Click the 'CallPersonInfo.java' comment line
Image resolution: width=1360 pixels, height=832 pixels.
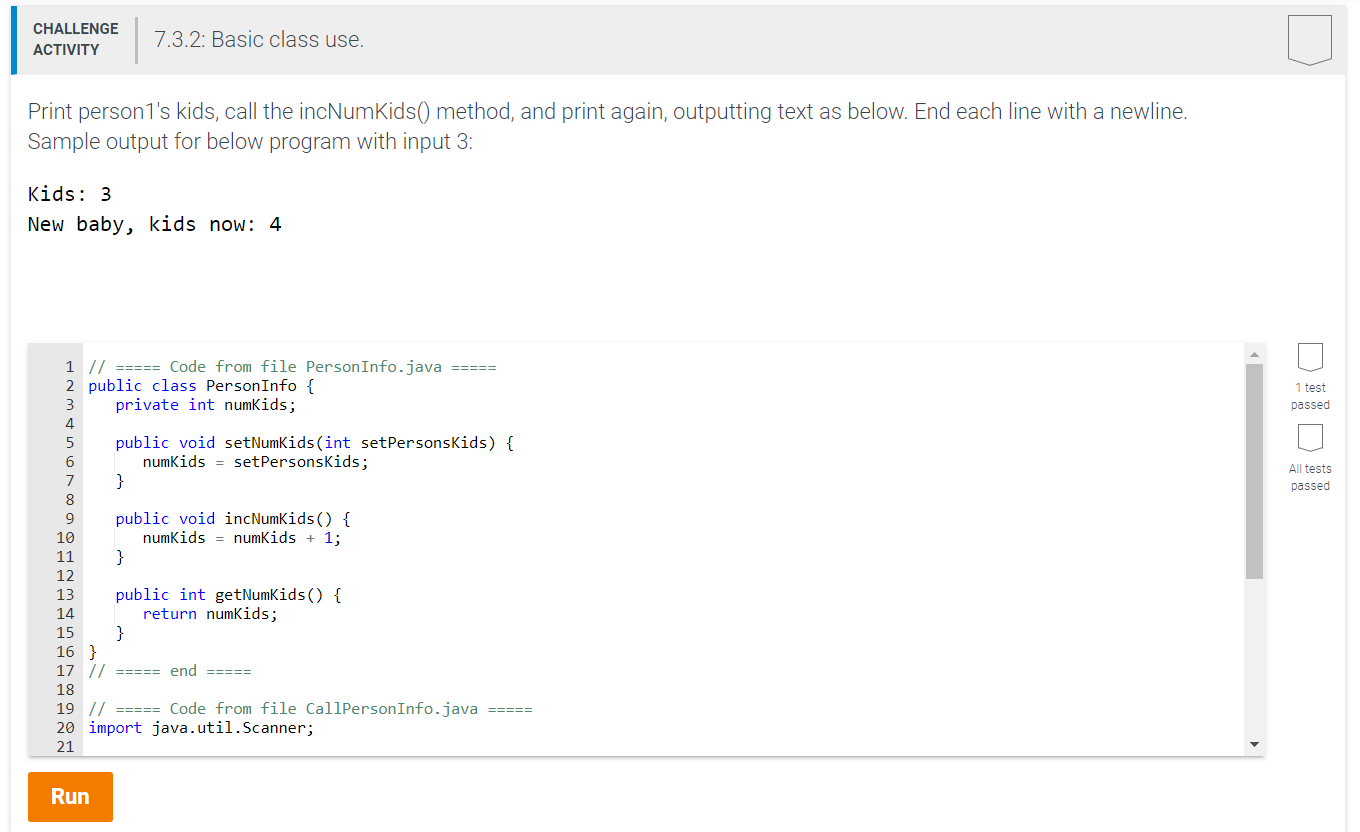(x=312, y=708)
